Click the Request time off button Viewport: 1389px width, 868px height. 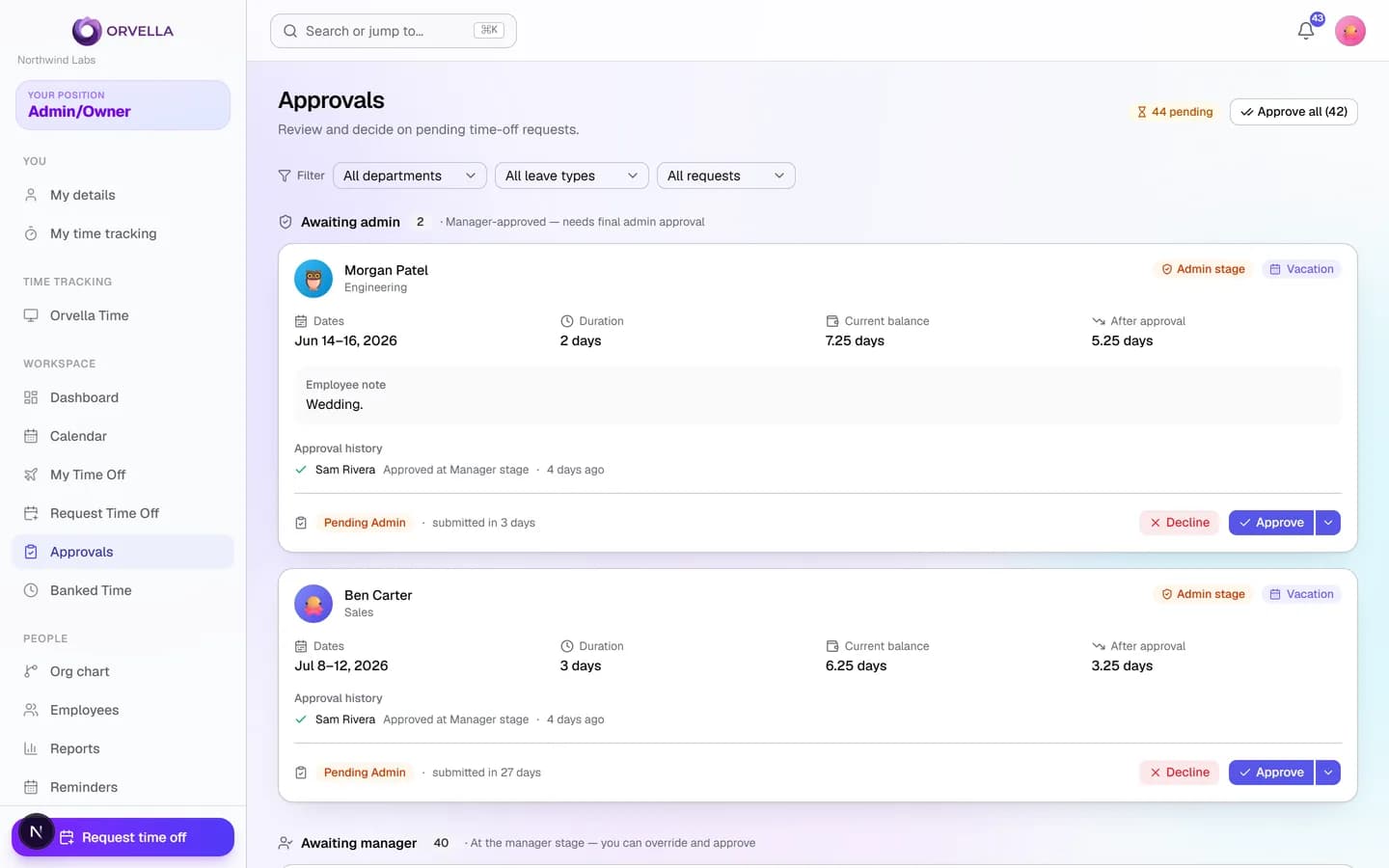coord(123,837)
